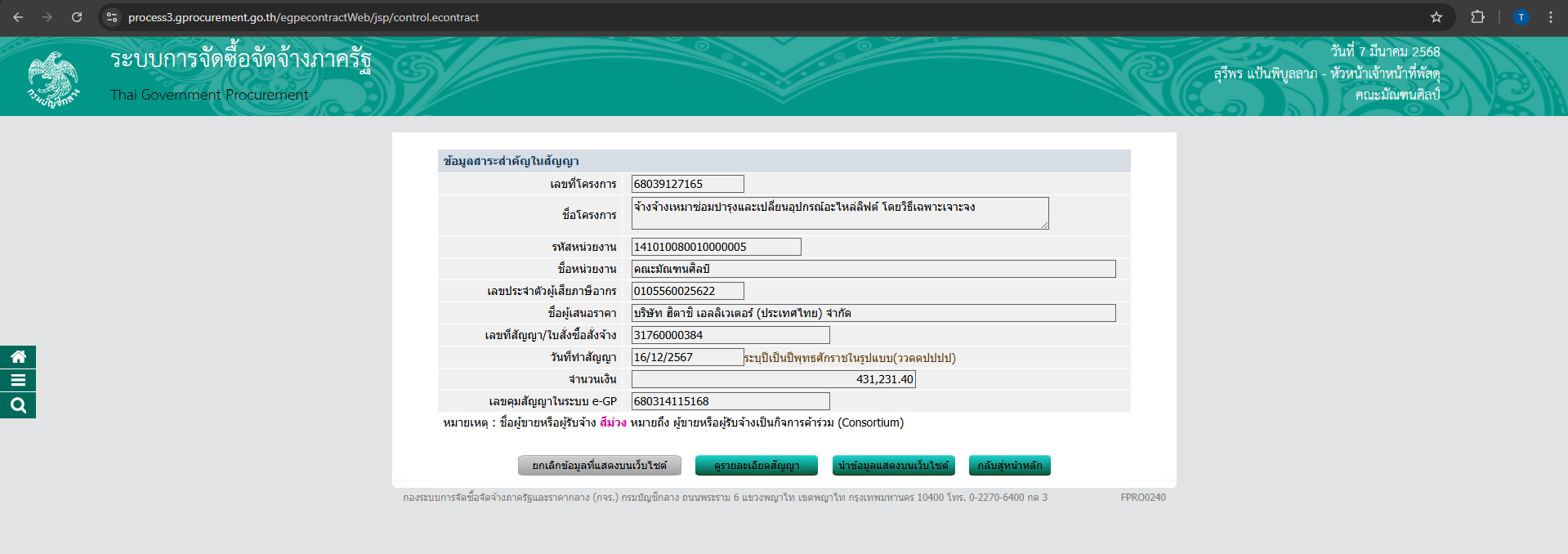The image size is (1568, 554).
Task: Reload the page with refresh icon
Action: pyautogui.click(x=77, y=17)
